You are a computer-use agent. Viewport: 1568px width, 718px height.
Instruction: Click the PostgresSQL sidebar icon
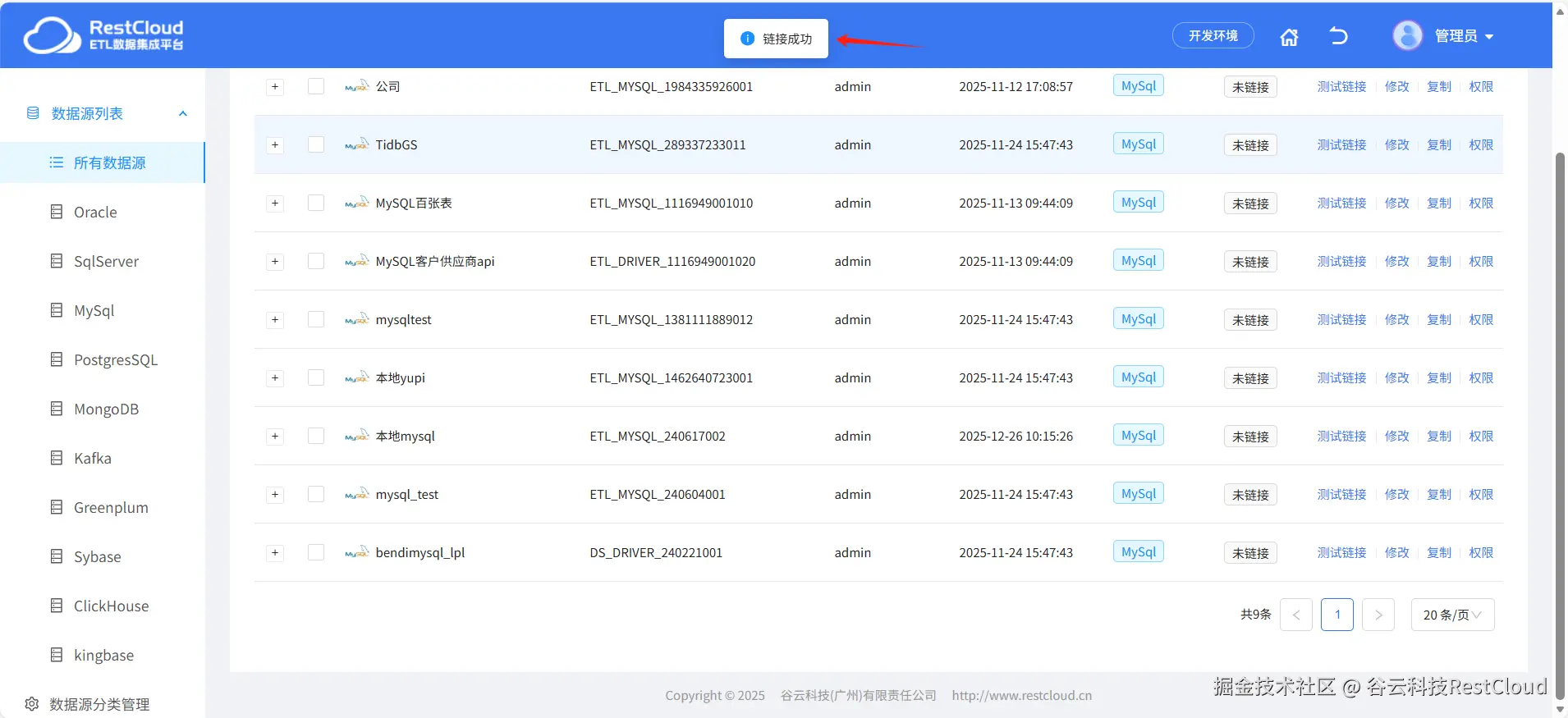57,359
